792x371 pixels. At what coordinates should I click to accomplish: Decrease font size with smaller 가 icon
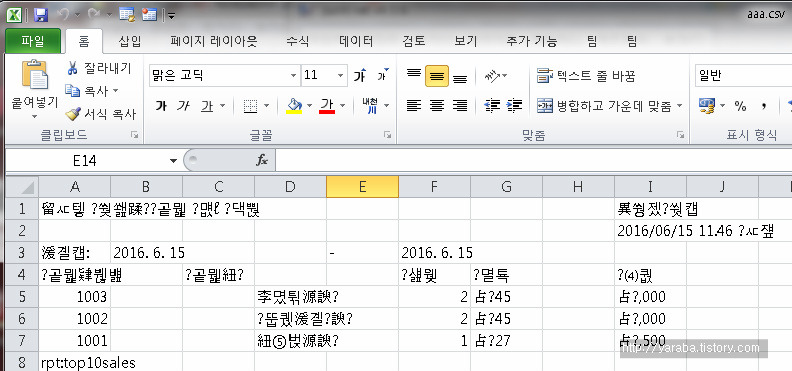point(382,75)
